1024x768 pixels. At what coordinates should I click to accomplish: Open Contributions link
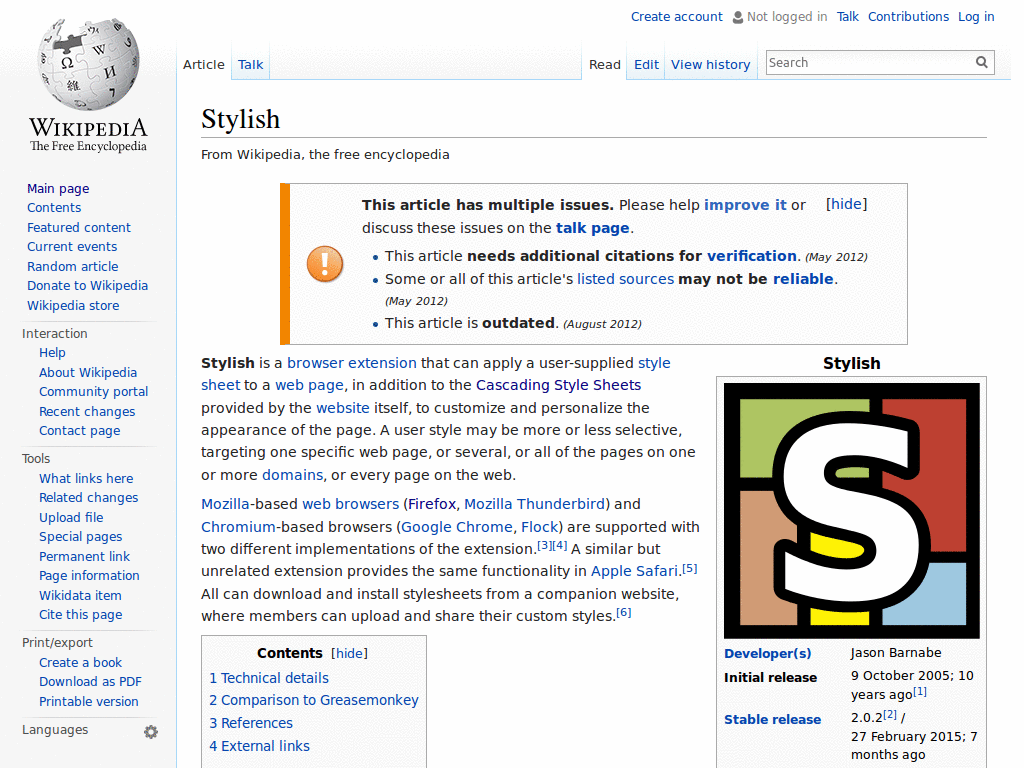tap(908, 17)
